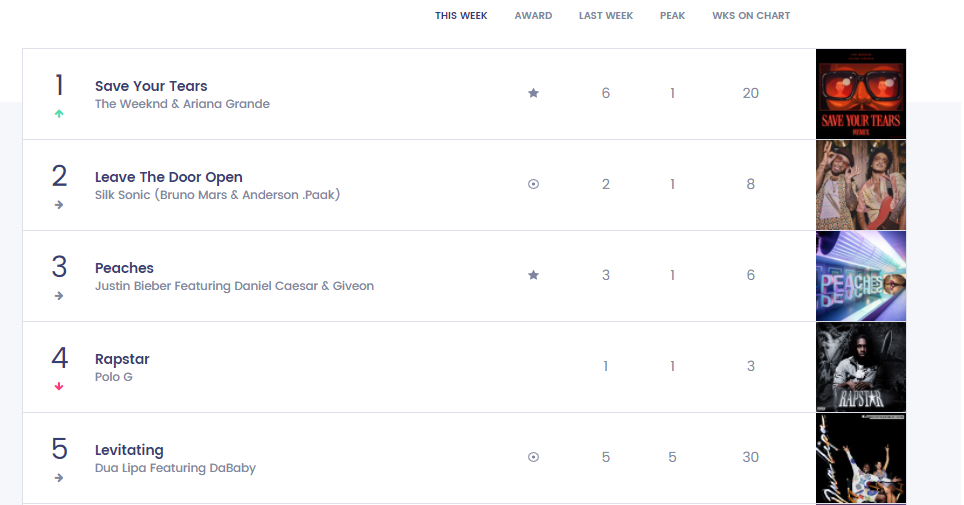The width and height of the screenshot is (964, 505).
Task: Click the circle award icon for Levitating
Action: [x=533, y=457]
